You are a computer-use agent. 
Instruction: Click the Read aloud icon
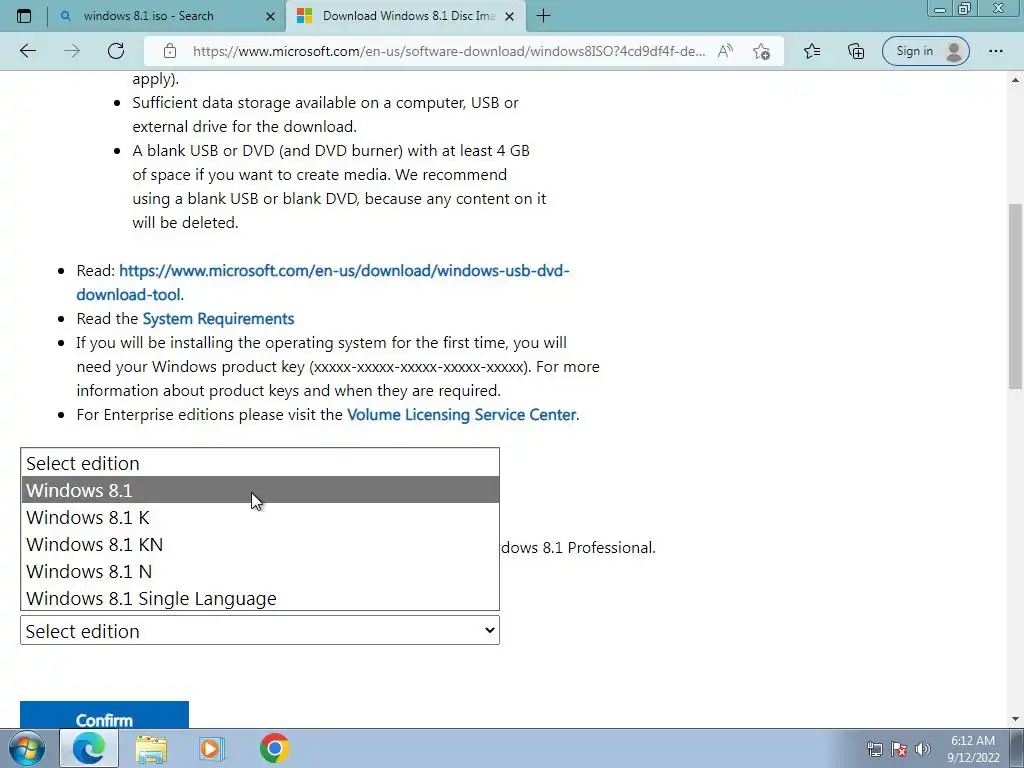[x=725, y=51]
